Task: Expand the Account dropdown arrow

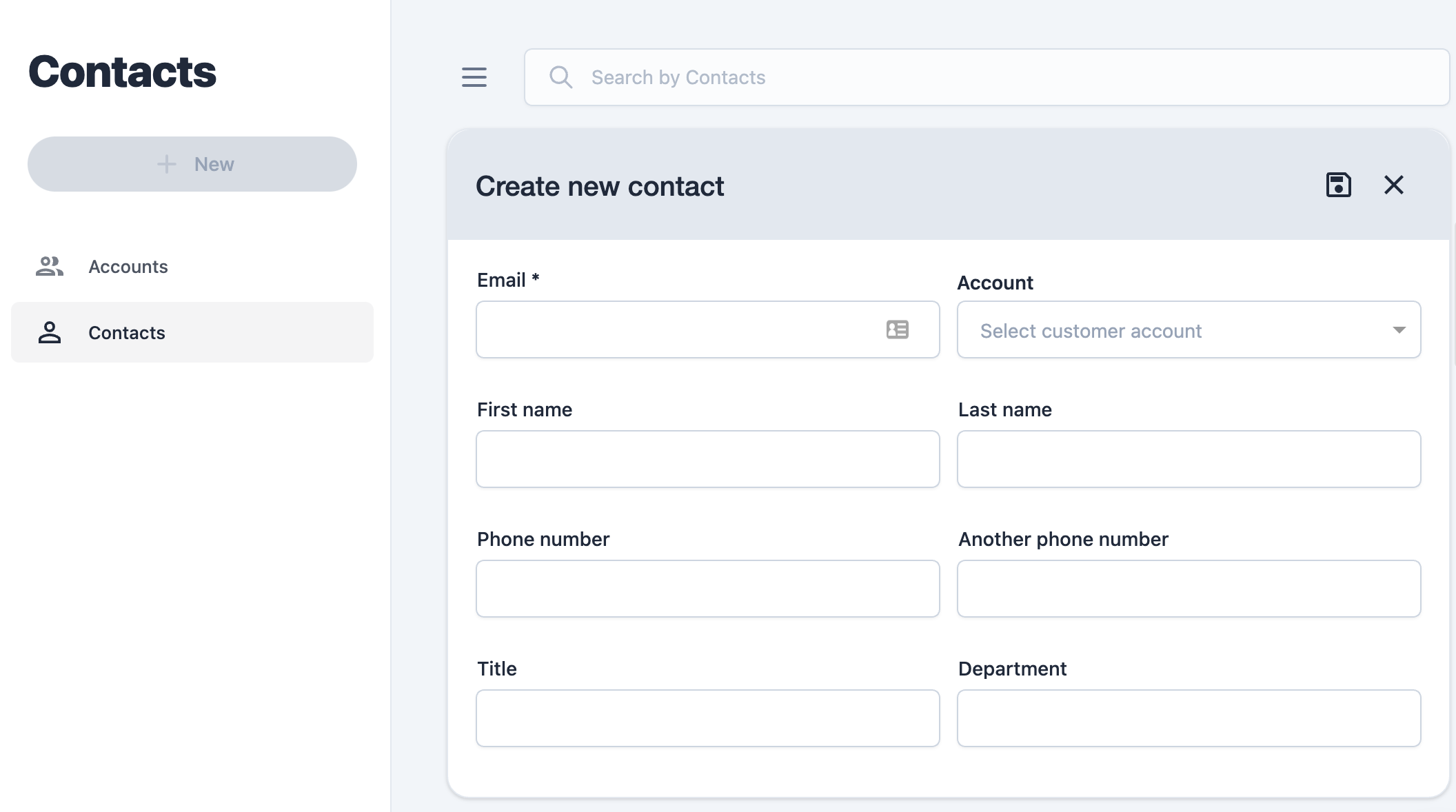Action: [x=1399, y=330]
